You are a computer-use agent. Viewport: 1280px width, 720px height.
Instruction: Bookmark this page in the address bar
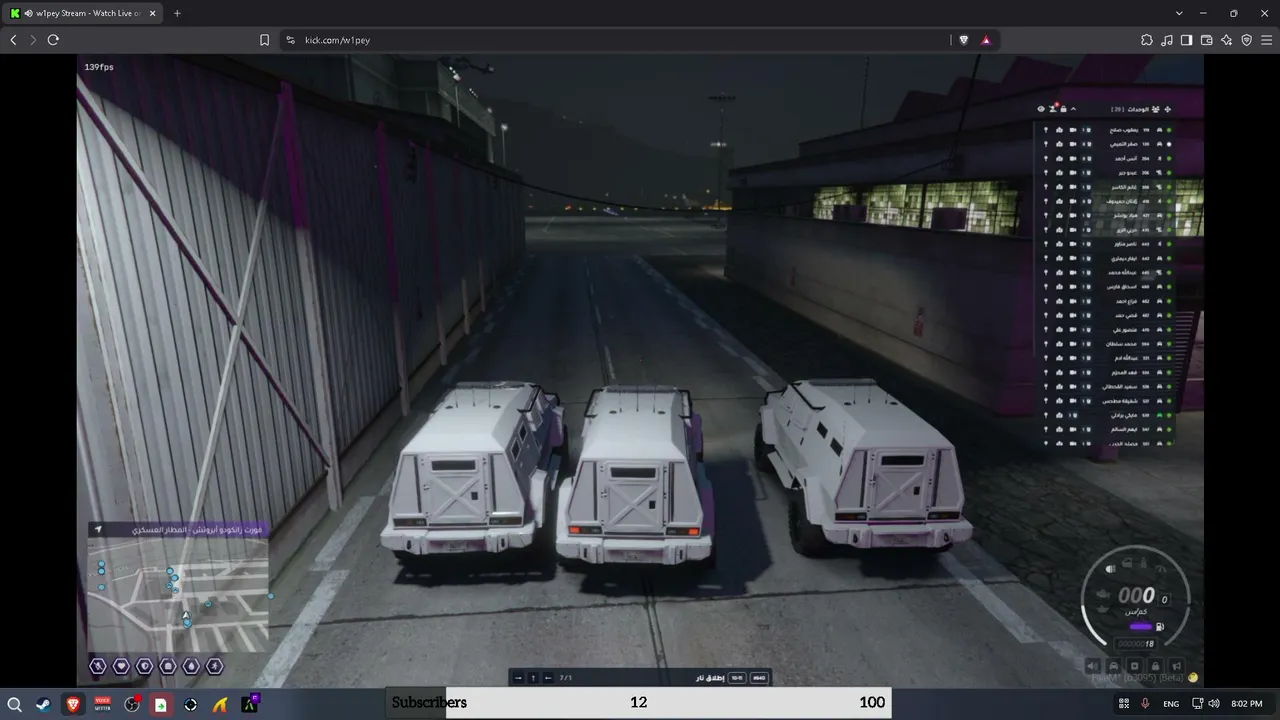tap(264, 40)
